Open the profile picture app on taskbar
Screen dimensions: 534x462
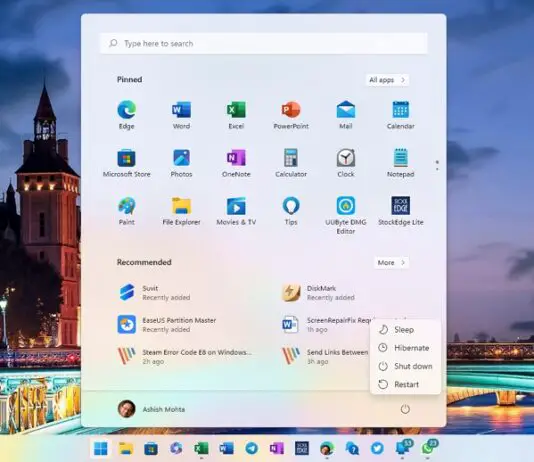tap(327, 448)
